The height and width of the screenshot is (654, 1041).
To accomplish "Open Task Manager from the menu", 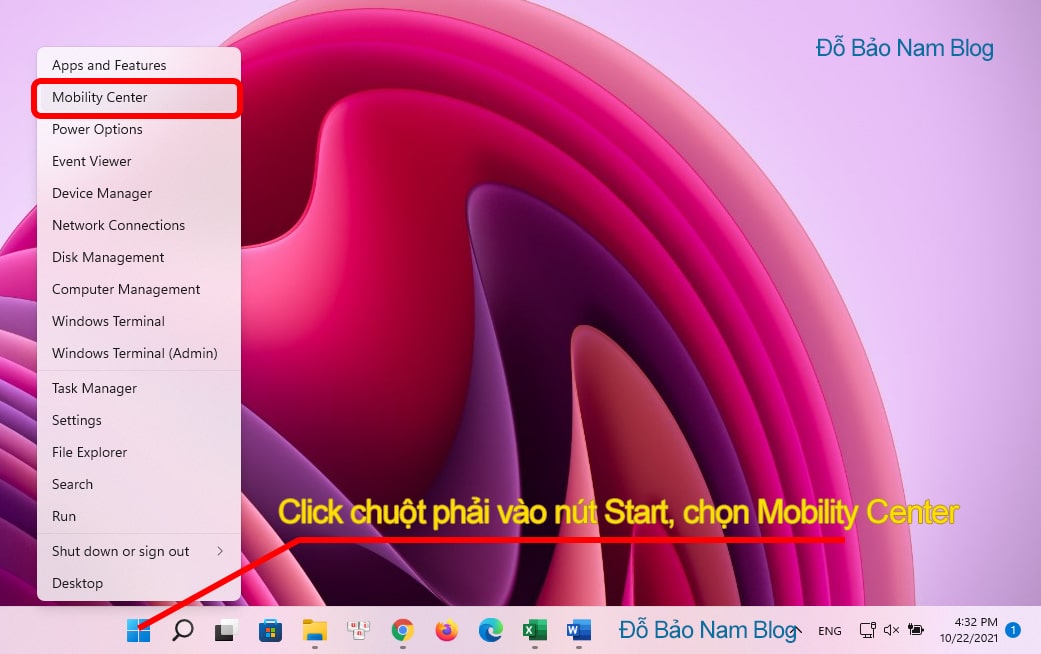I will click(138, 388).
